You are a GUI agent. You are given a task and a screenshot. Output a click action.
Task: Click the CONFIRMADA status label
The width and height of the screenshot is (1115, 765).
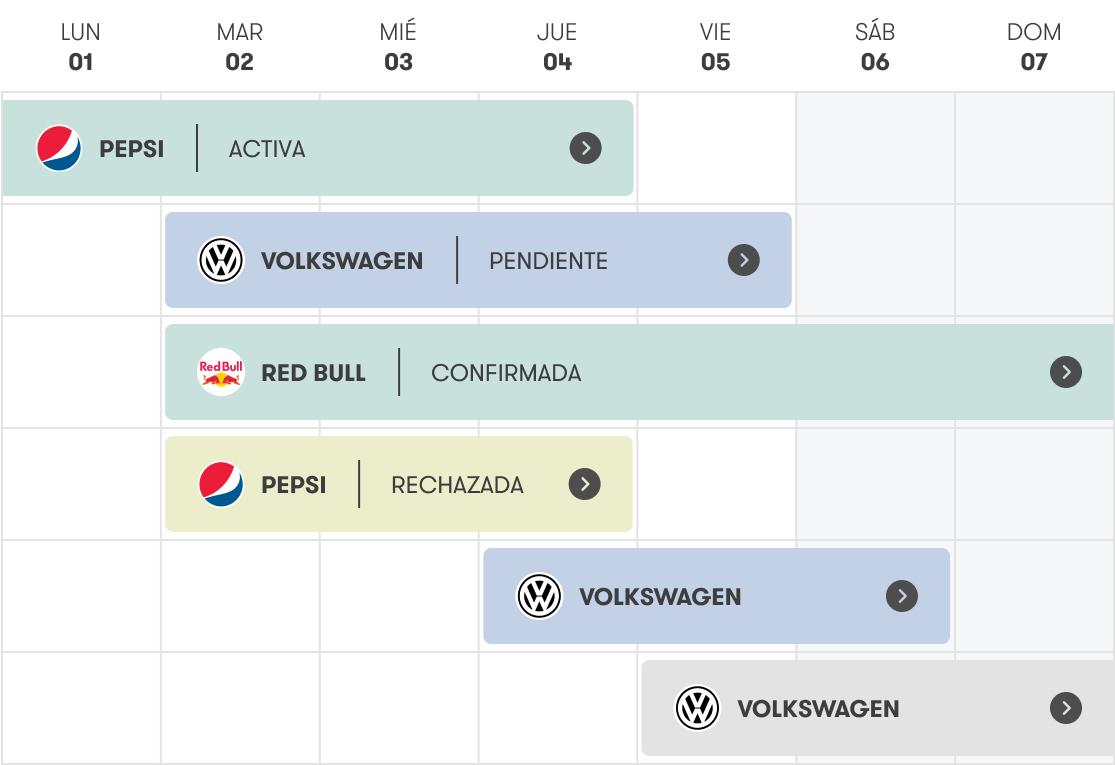click(x=506, y=373)
